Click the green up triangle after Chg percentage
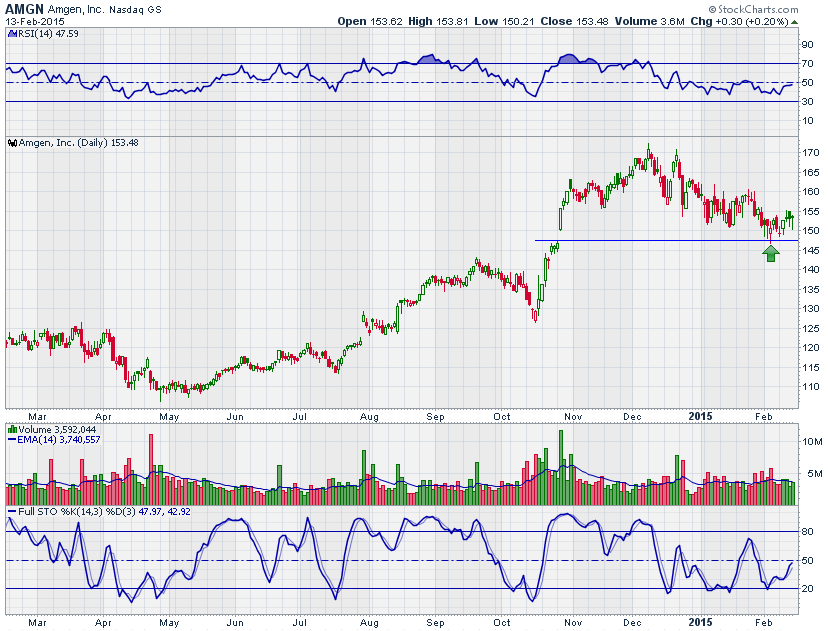Image resolution: width=828 pixels, height=631 pixels. point(794,22)
